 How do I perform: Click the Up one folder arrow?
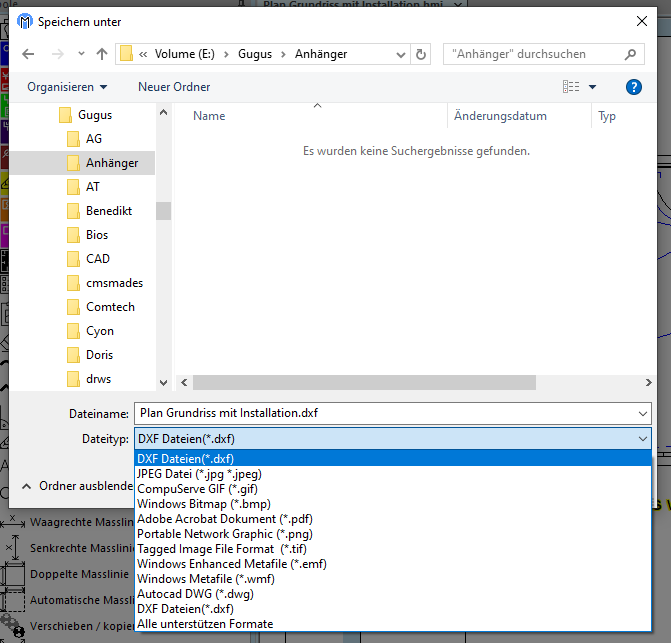point(102,54)
